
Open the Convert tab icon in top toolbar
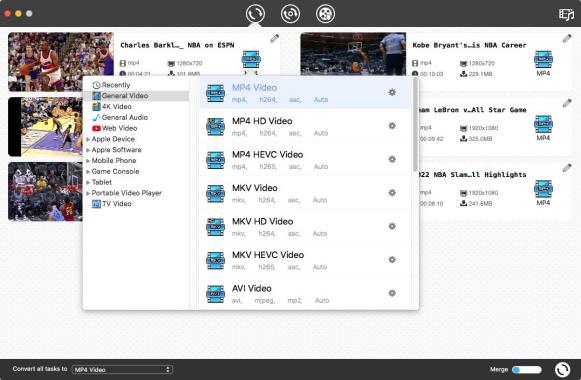(255, 14)
